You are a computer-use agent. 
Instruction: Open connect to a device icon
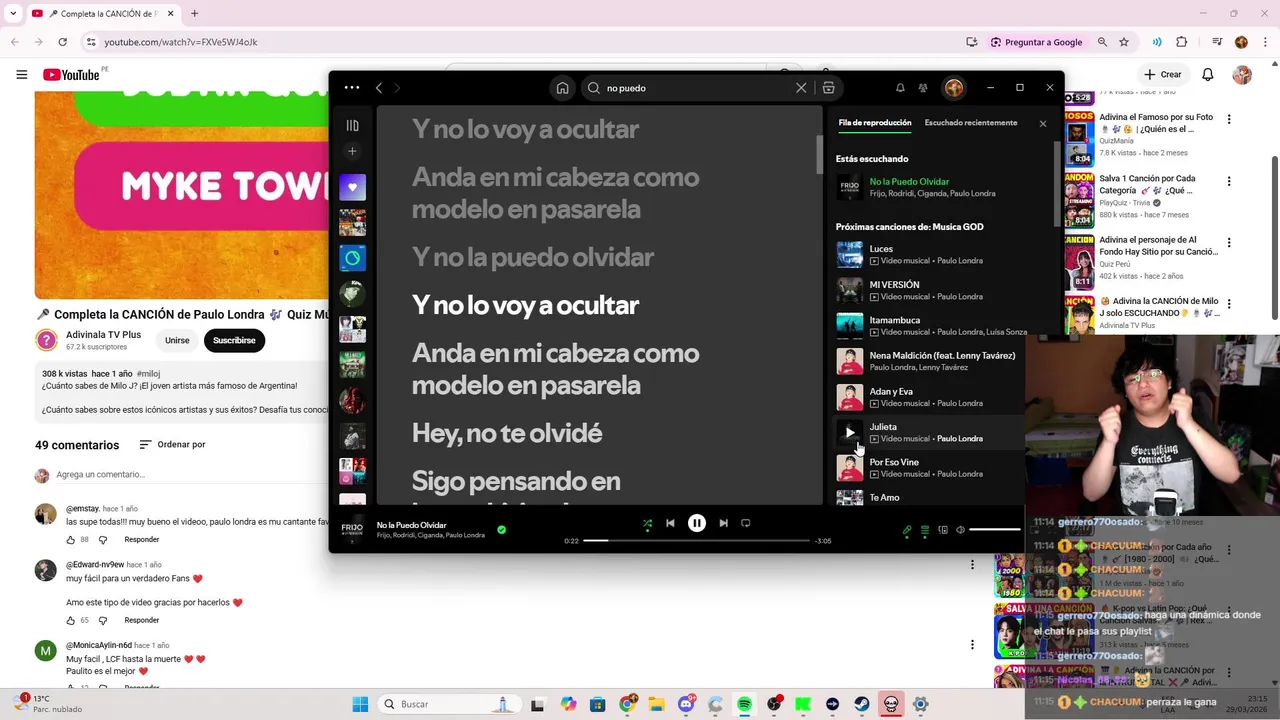(943, 530)
